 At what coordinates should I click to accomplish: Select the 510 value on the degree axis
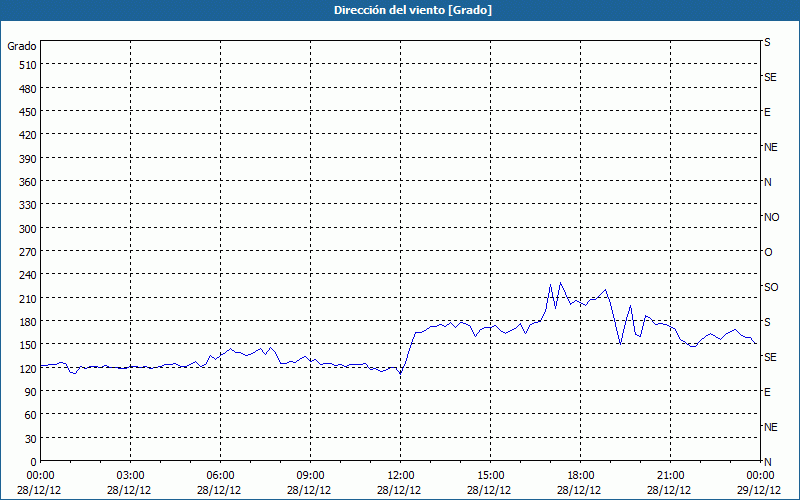(x=29, y=65)
